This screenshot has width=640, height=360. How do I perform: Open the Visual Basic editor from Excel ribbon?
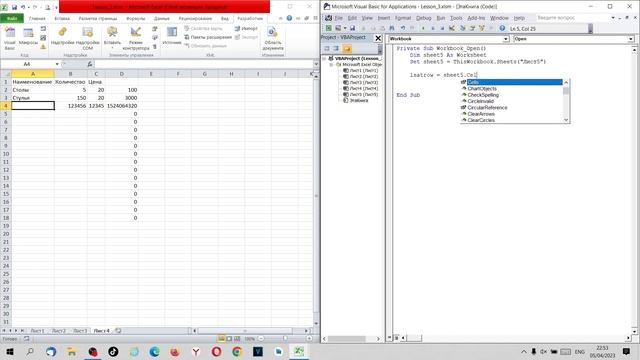[x=9, y=39]
